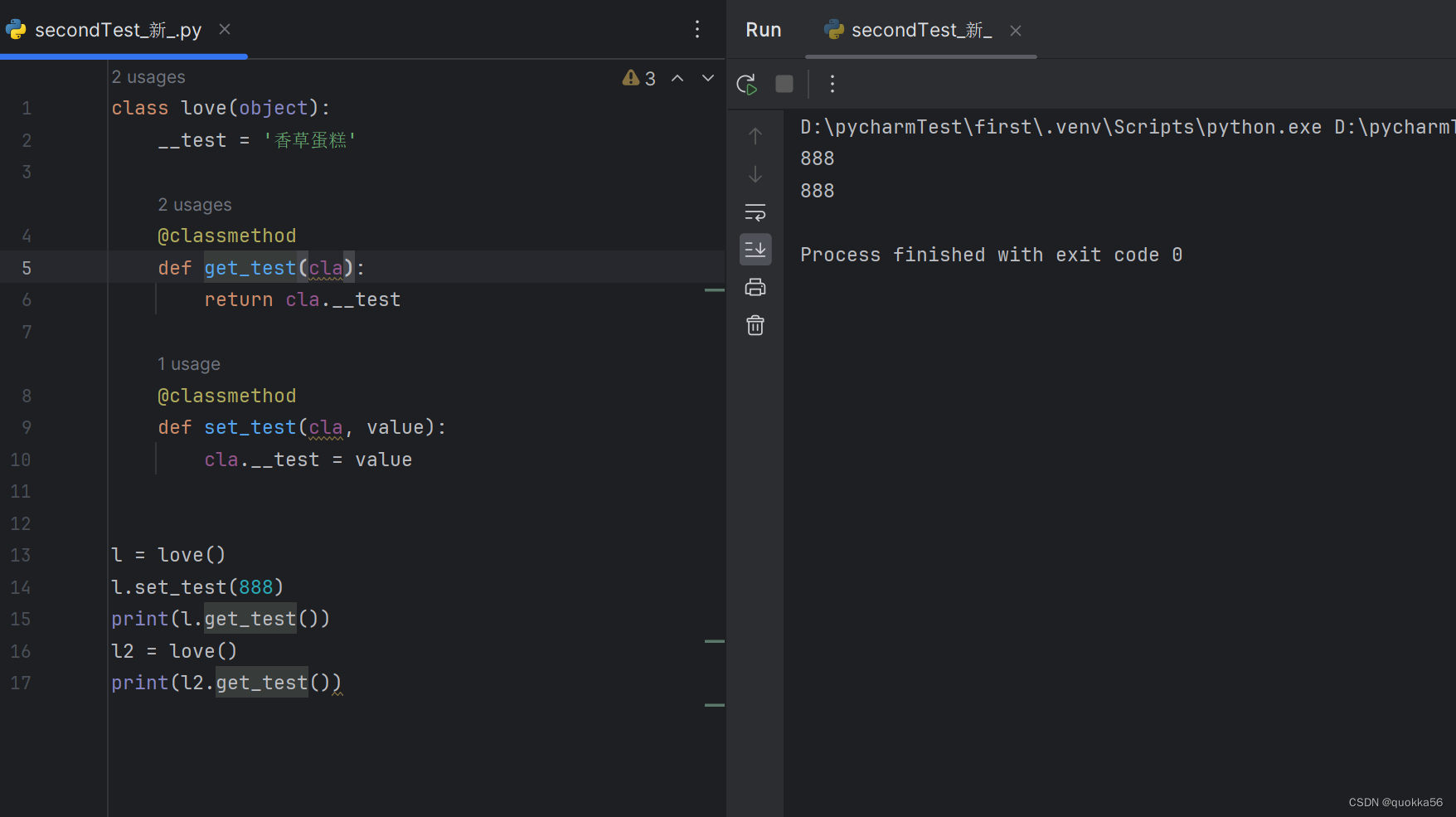The image size is (1456, 817).
Task: Click line number 13 in gutter
Action: [21, 555]
